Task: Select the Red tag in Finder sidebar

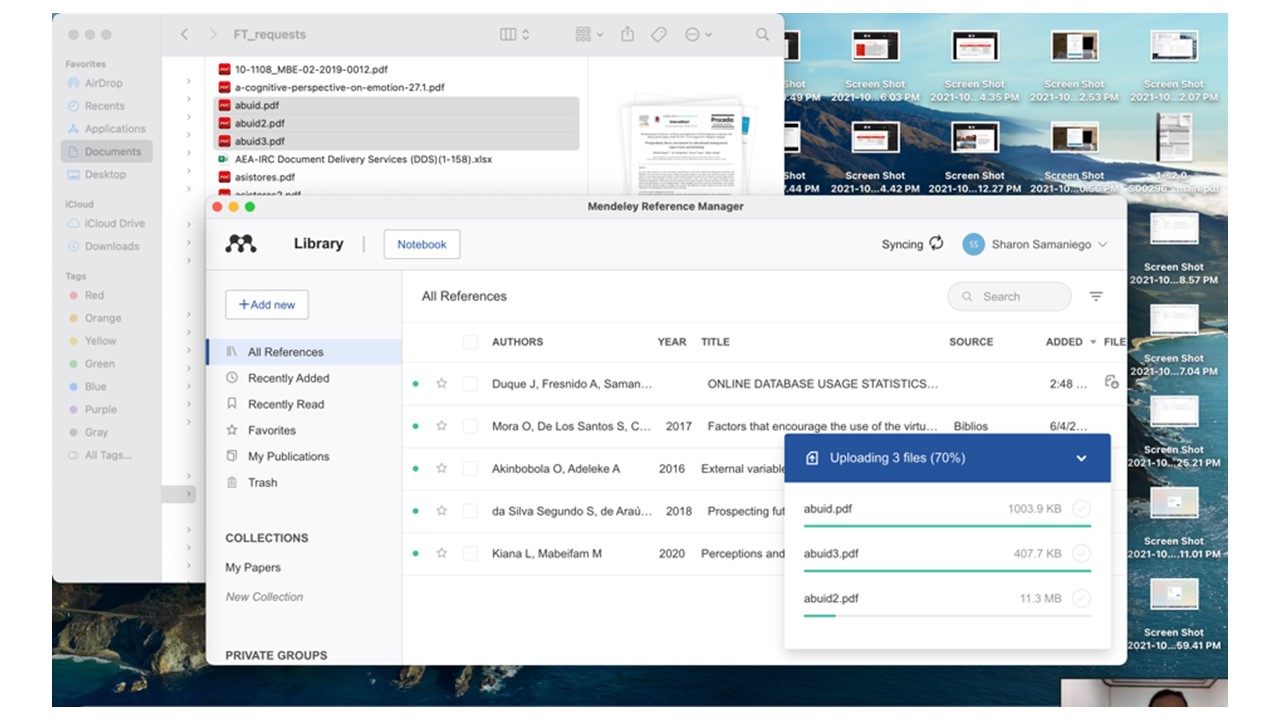Action: click(86, 295)
